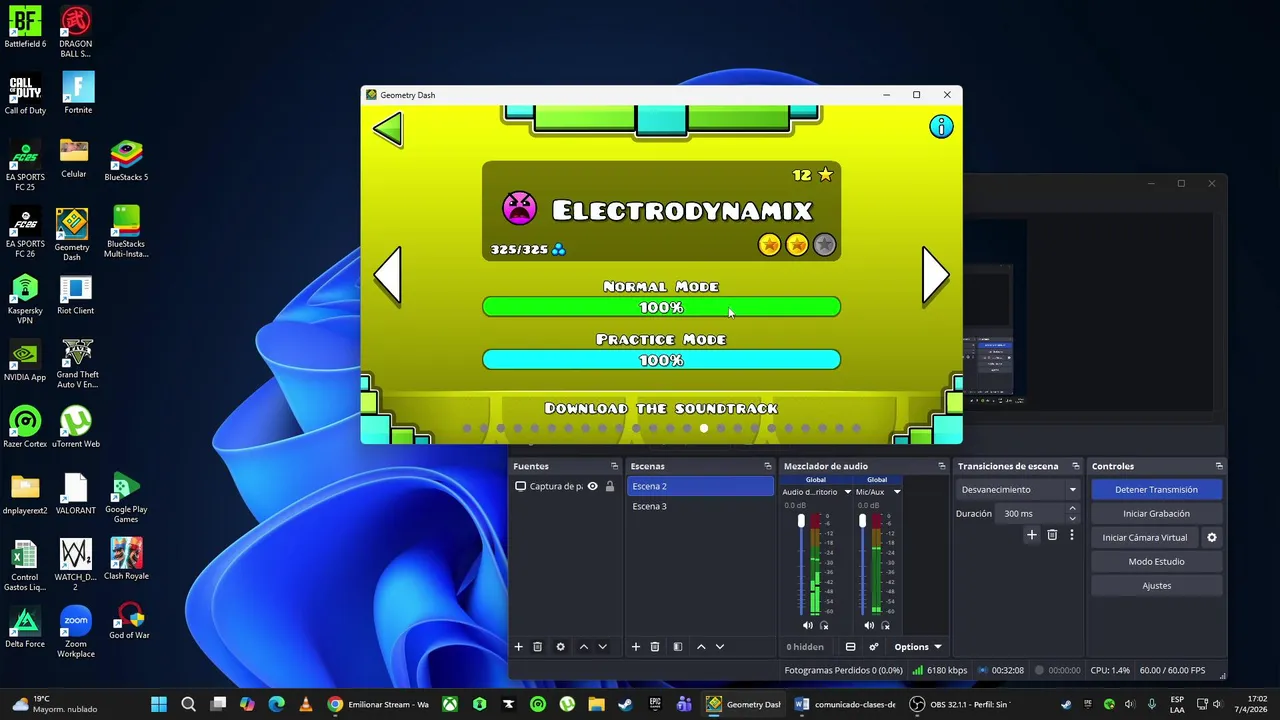This screenshot has width=1280, height=720.
Task: Move source down in Fuentes
Action: pyautogui.click(x=602, y=647)
